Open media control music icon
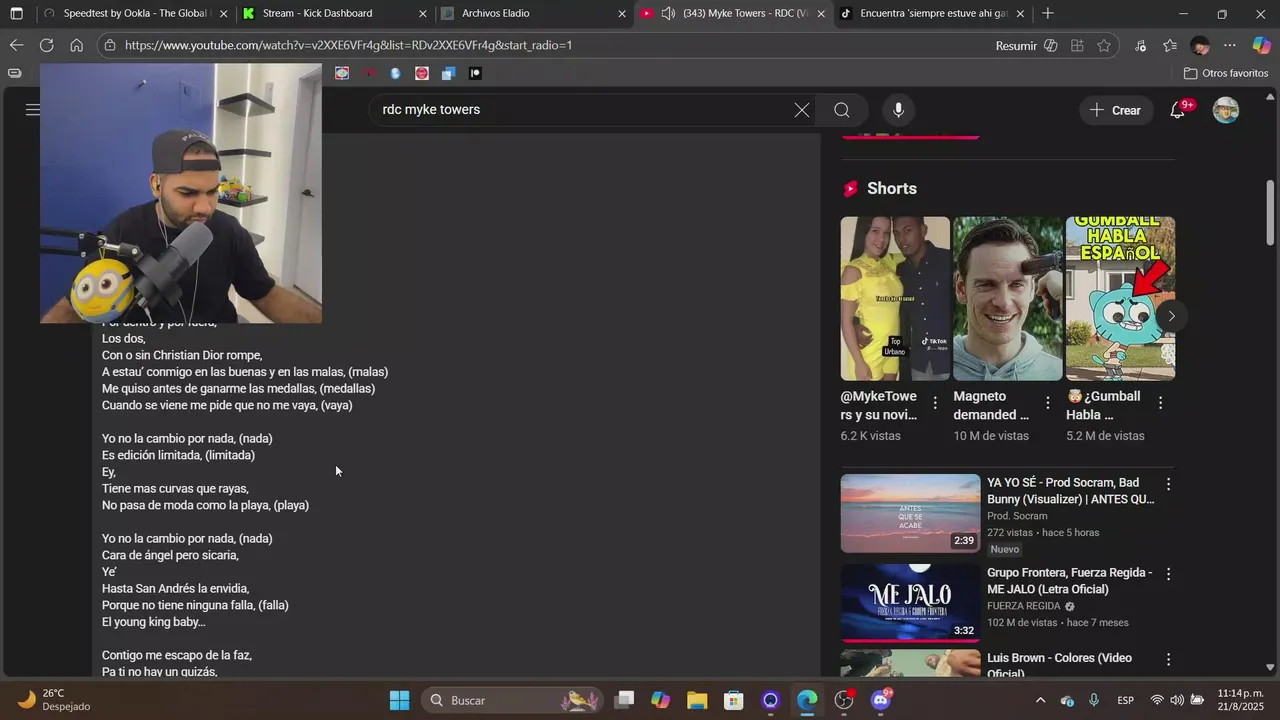The width and height of the screenshot is (1280, 720). click(x=1140, y=45)
